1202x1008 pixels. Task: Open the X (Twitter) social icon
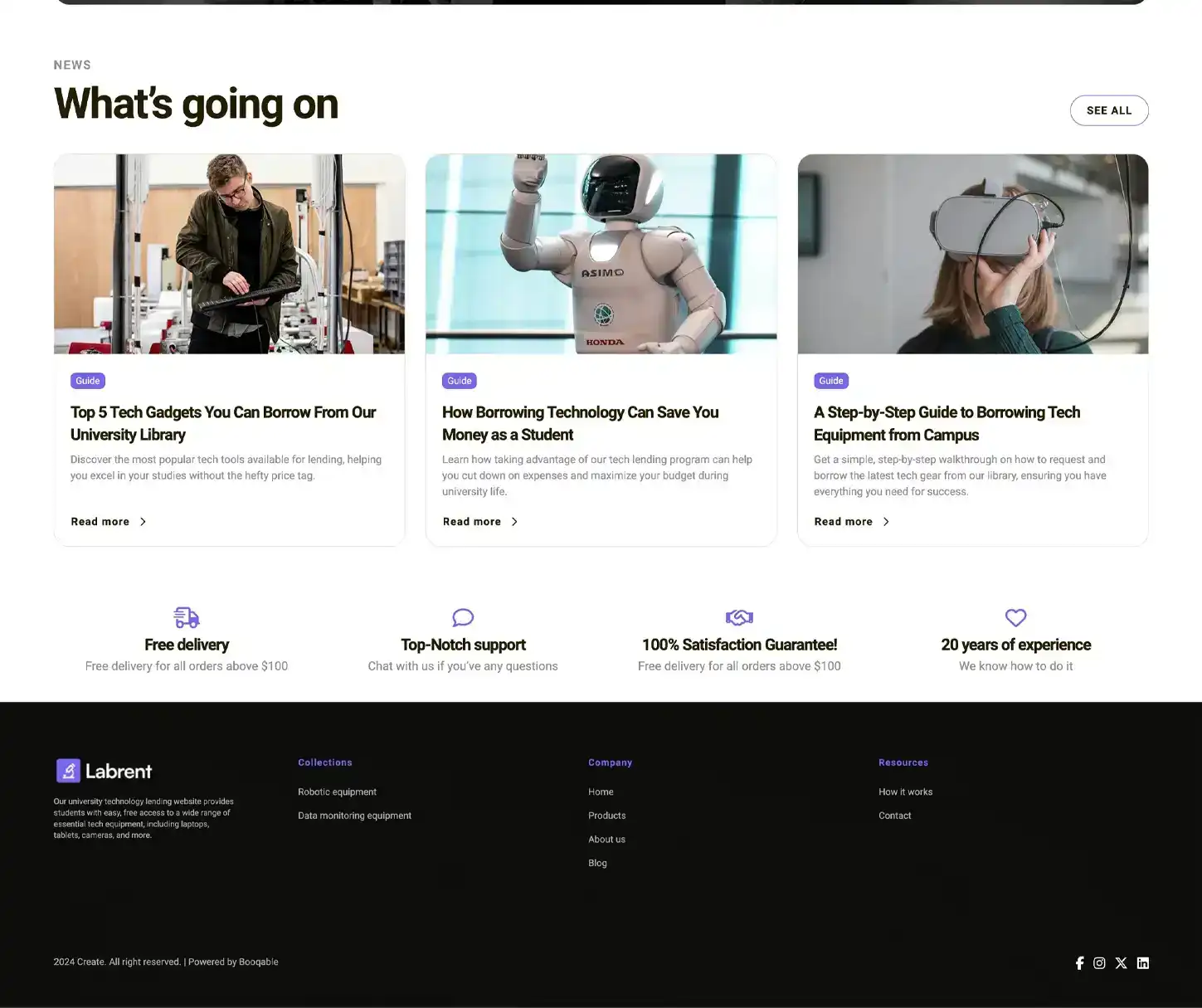point(1121,962)
